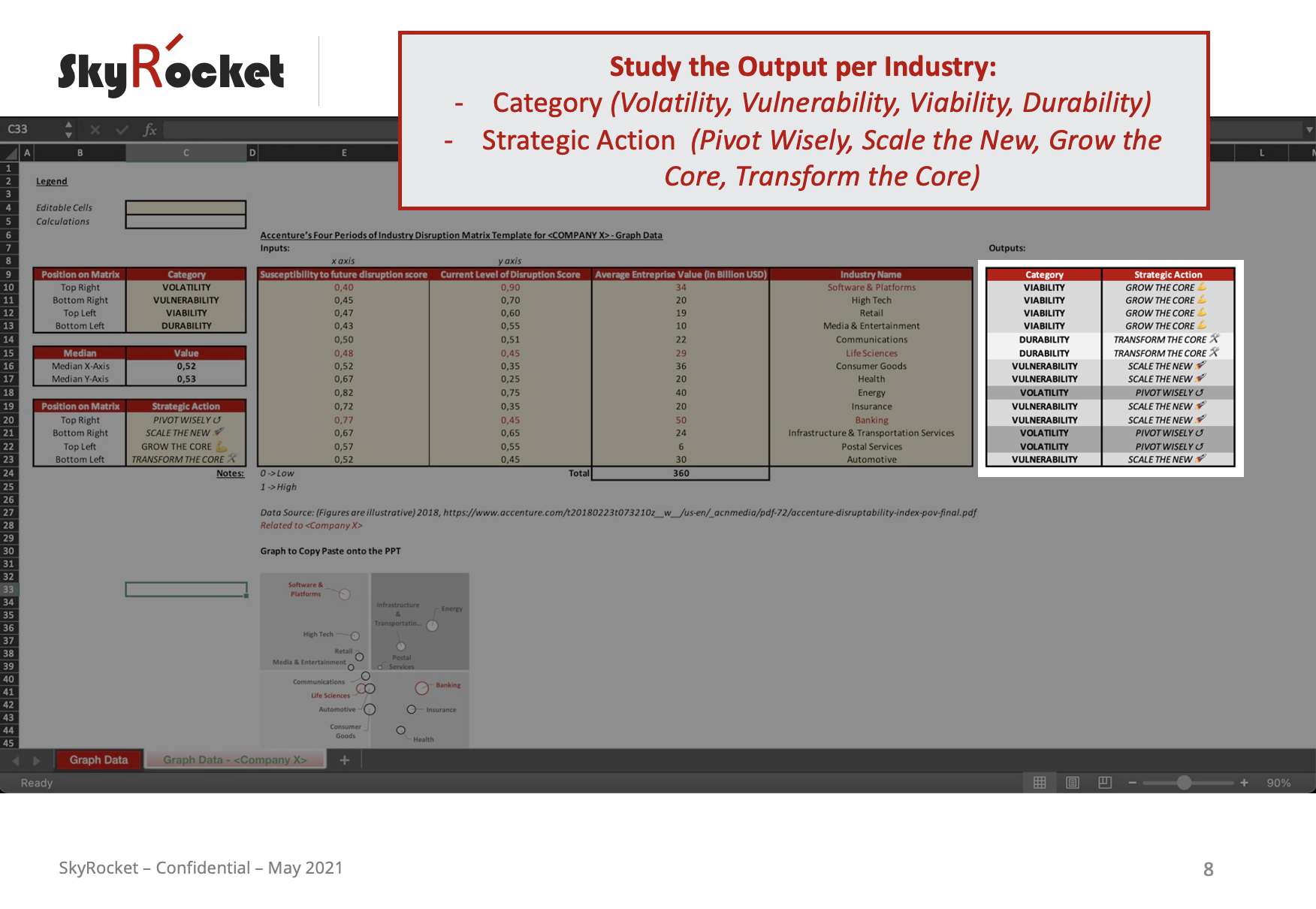Switch to Page Layout view

click(1073, 782)
